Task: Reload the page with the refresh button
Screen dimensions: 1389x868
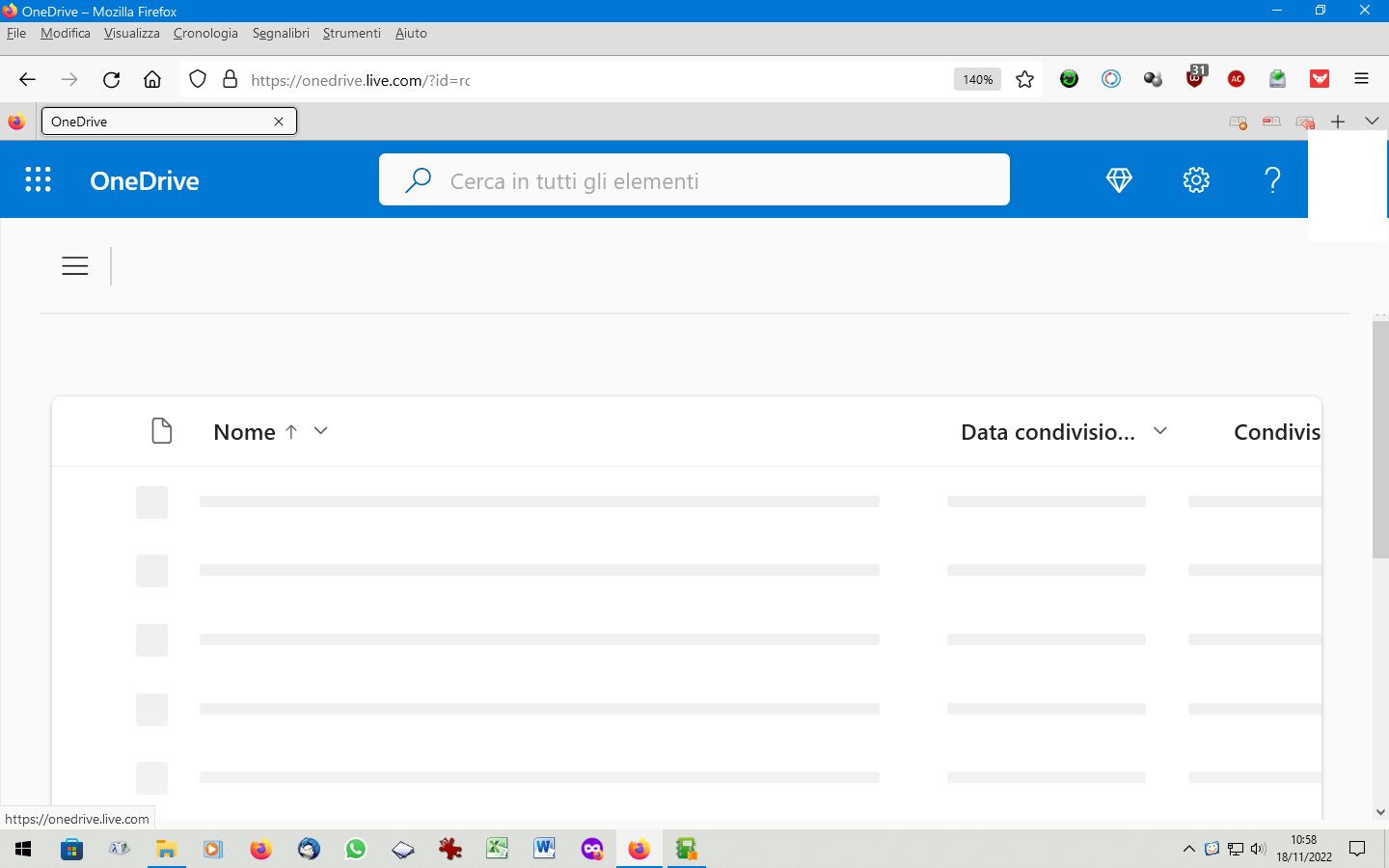Action: pyautogui.click(x=112, y=80)
